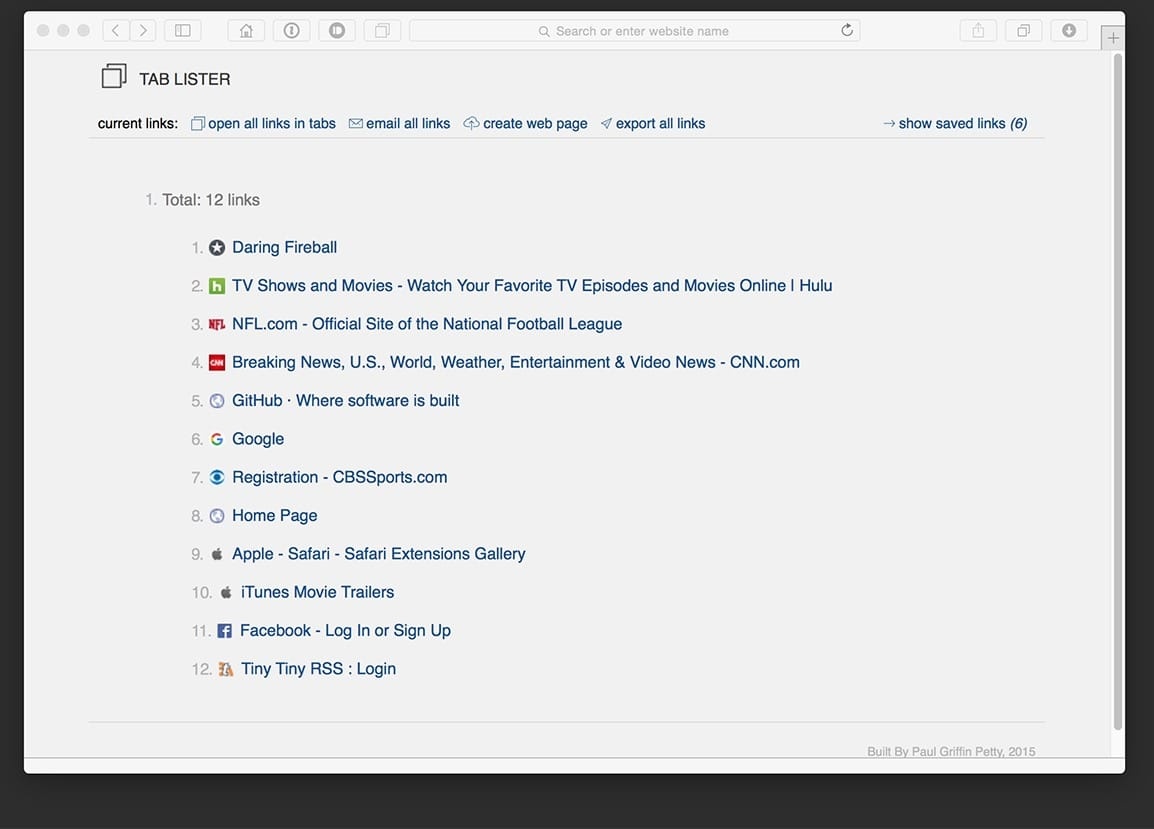
Task: Open the Downloads toolbar icon
Action: click(x=1069, y=30)
